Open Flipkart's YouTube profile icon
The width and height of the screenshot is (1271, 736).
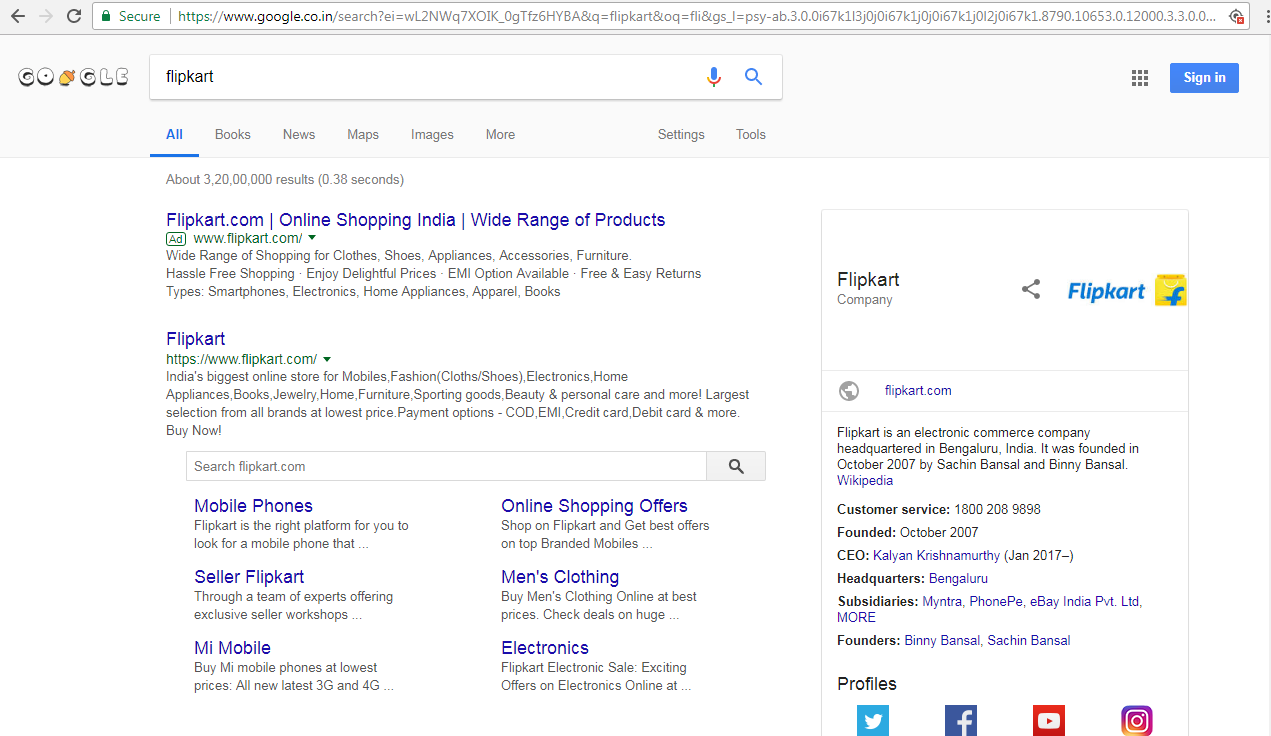(x=1049, y=720)
